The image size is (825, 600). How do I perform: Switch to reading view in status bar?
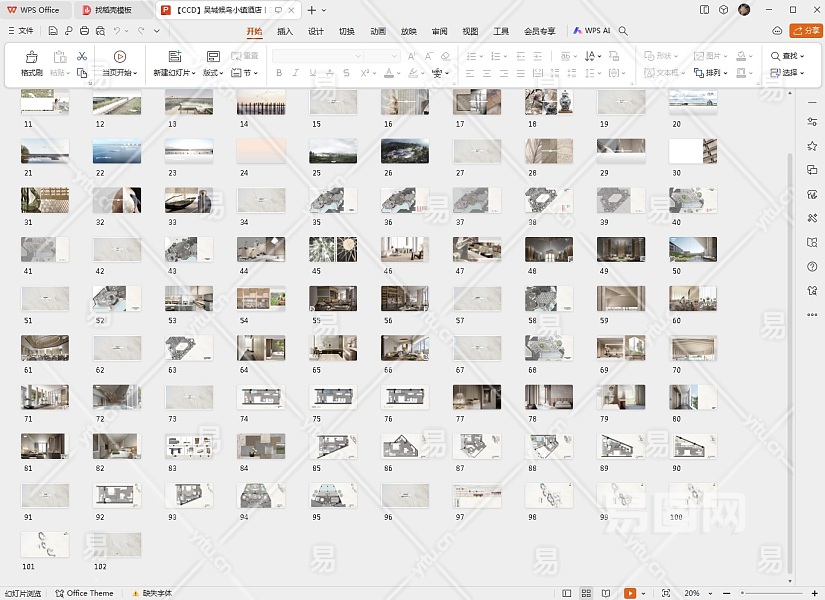pos(608,593)
